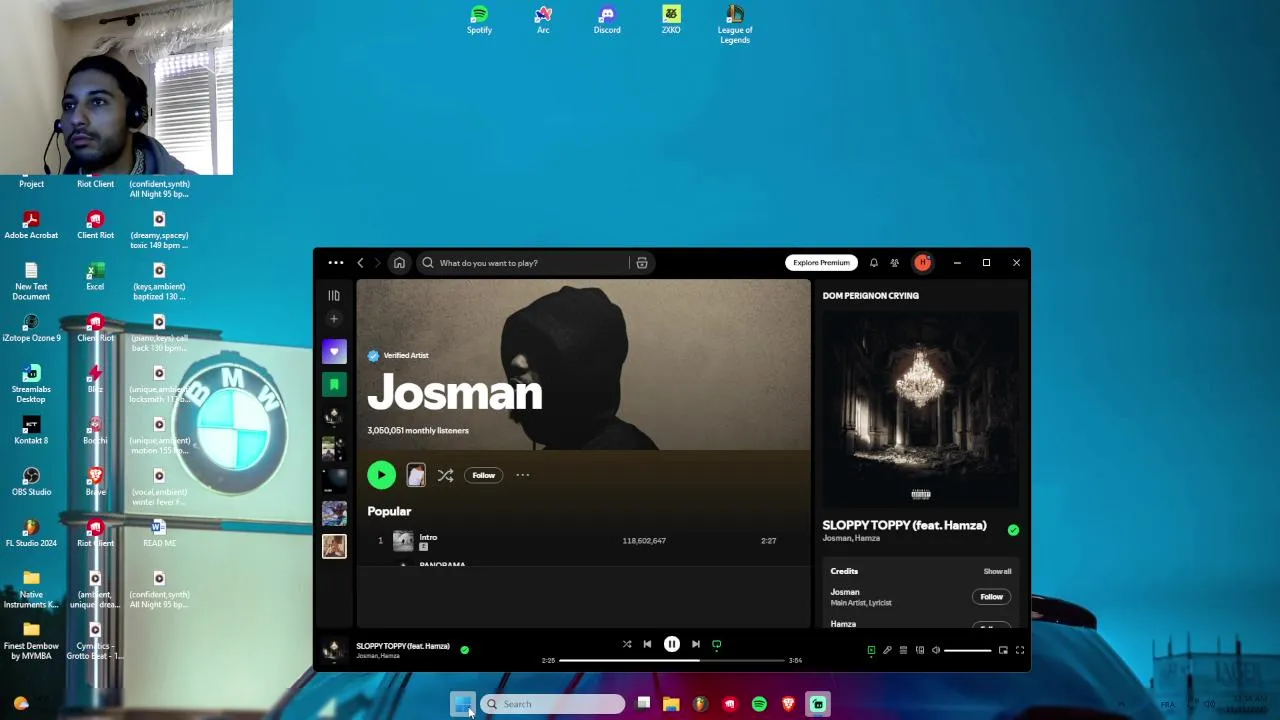Pause the current song

click(x=672, y=645)
